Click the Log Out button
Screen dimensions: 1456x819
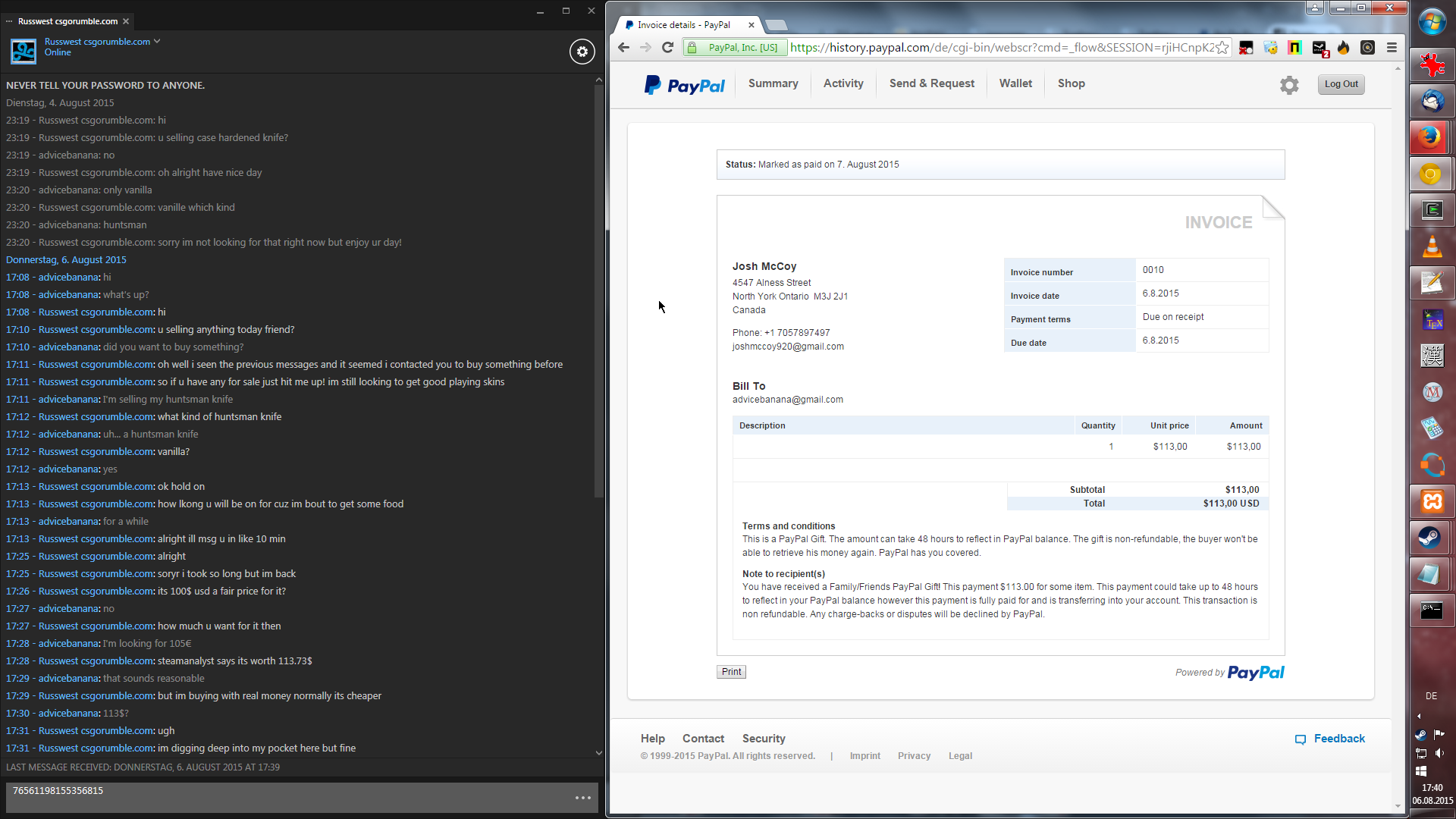tap(1341, 84)
